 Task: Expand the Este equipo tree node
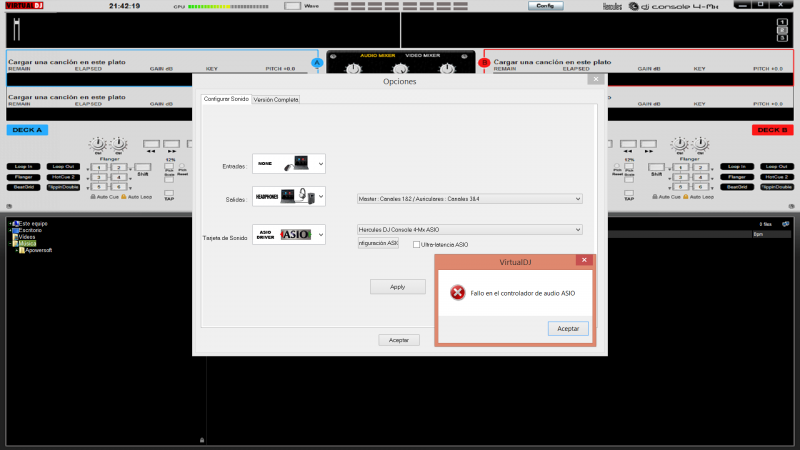(10, 223)
